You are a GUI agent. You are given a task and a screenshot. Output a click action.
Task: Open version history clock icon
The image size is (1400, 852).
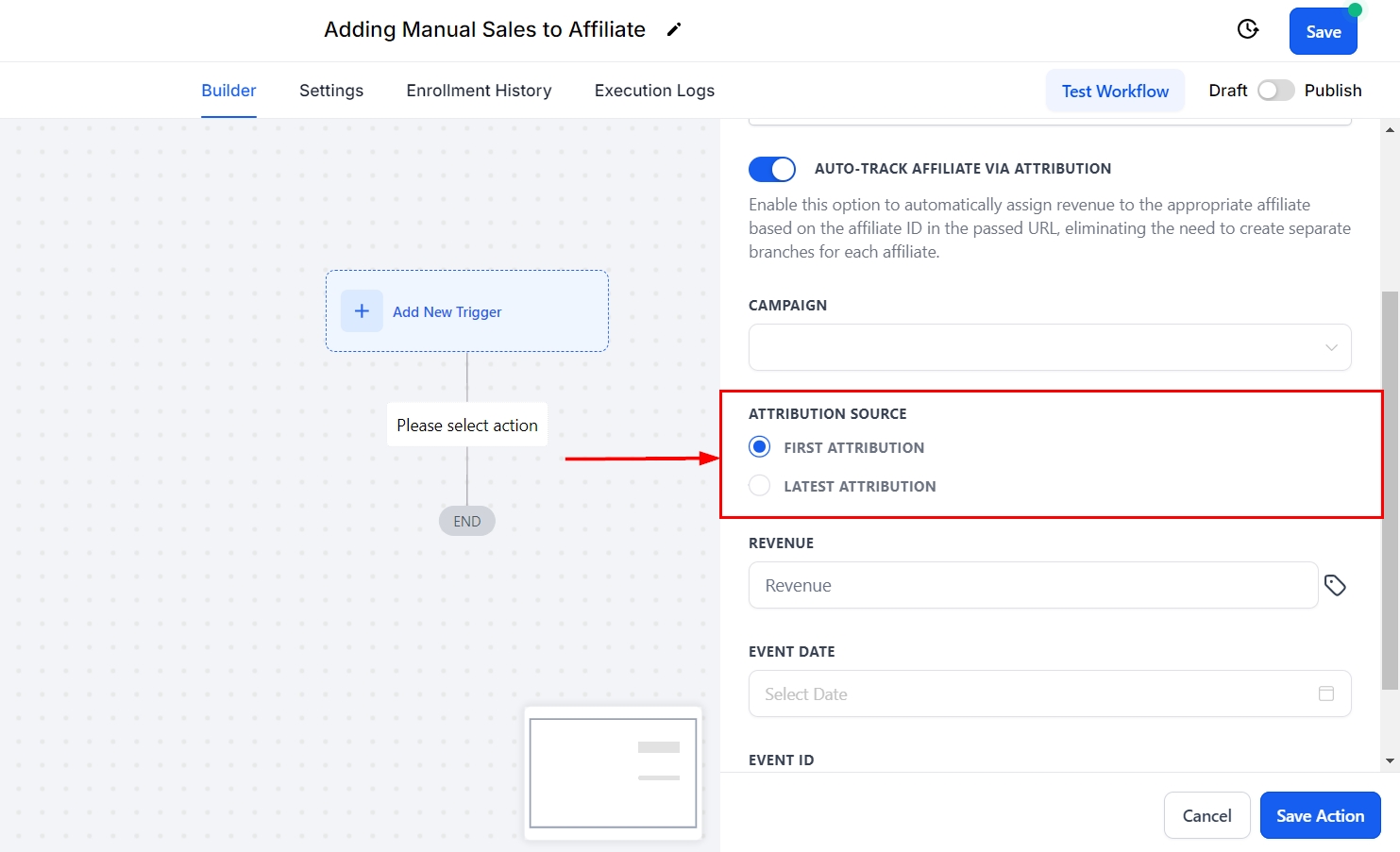pos(1248,29)
